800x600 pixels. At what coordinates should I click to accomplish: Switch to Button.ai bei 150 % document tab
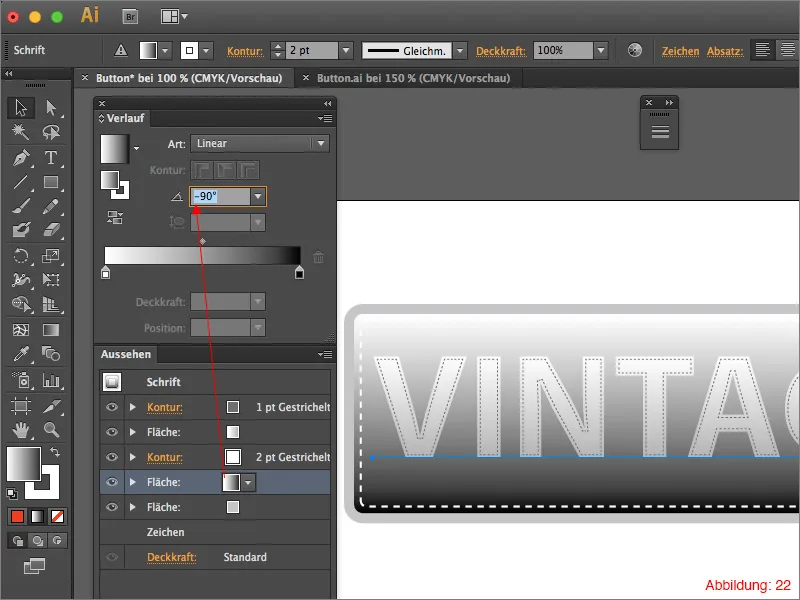(413, 78)
